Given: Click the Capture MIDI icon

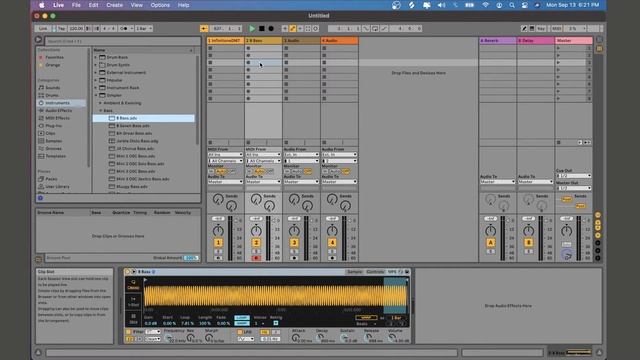Looking at the screenshot, I should click(x=308, y=29).
